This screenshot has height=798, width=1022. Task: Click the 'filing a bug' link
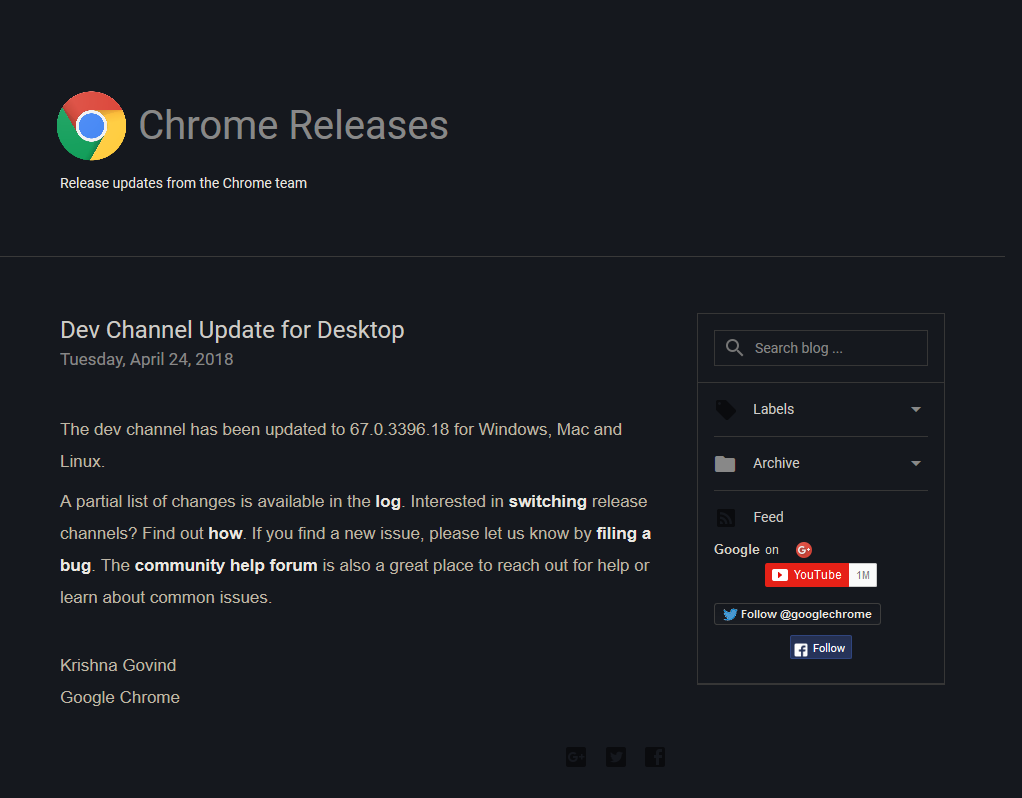point(623,533)
